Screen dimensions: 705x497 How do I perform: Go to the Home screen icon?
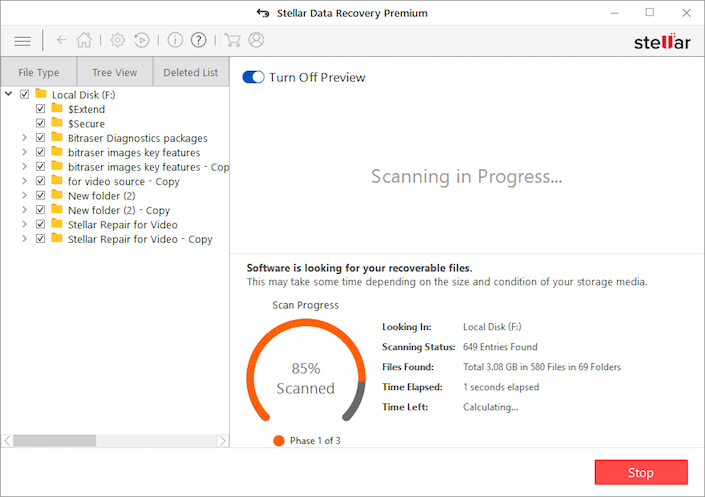tap(84, 41)
